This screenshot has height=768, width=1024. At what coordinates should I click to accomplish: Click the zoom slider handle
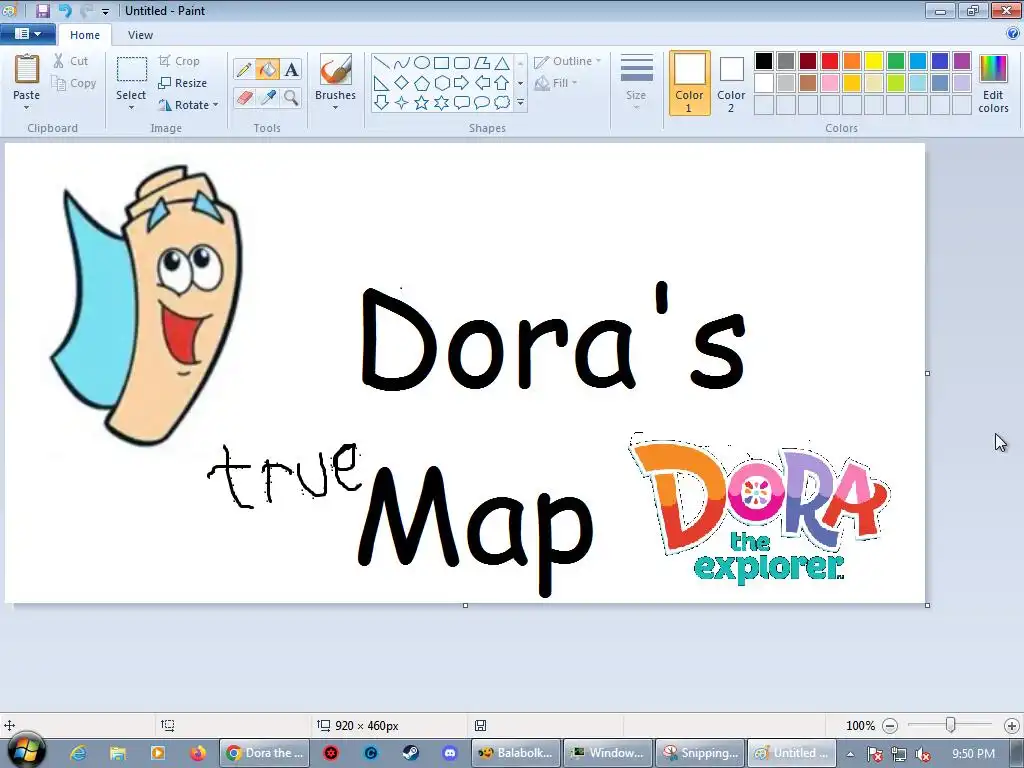click(x=951, y=725)
